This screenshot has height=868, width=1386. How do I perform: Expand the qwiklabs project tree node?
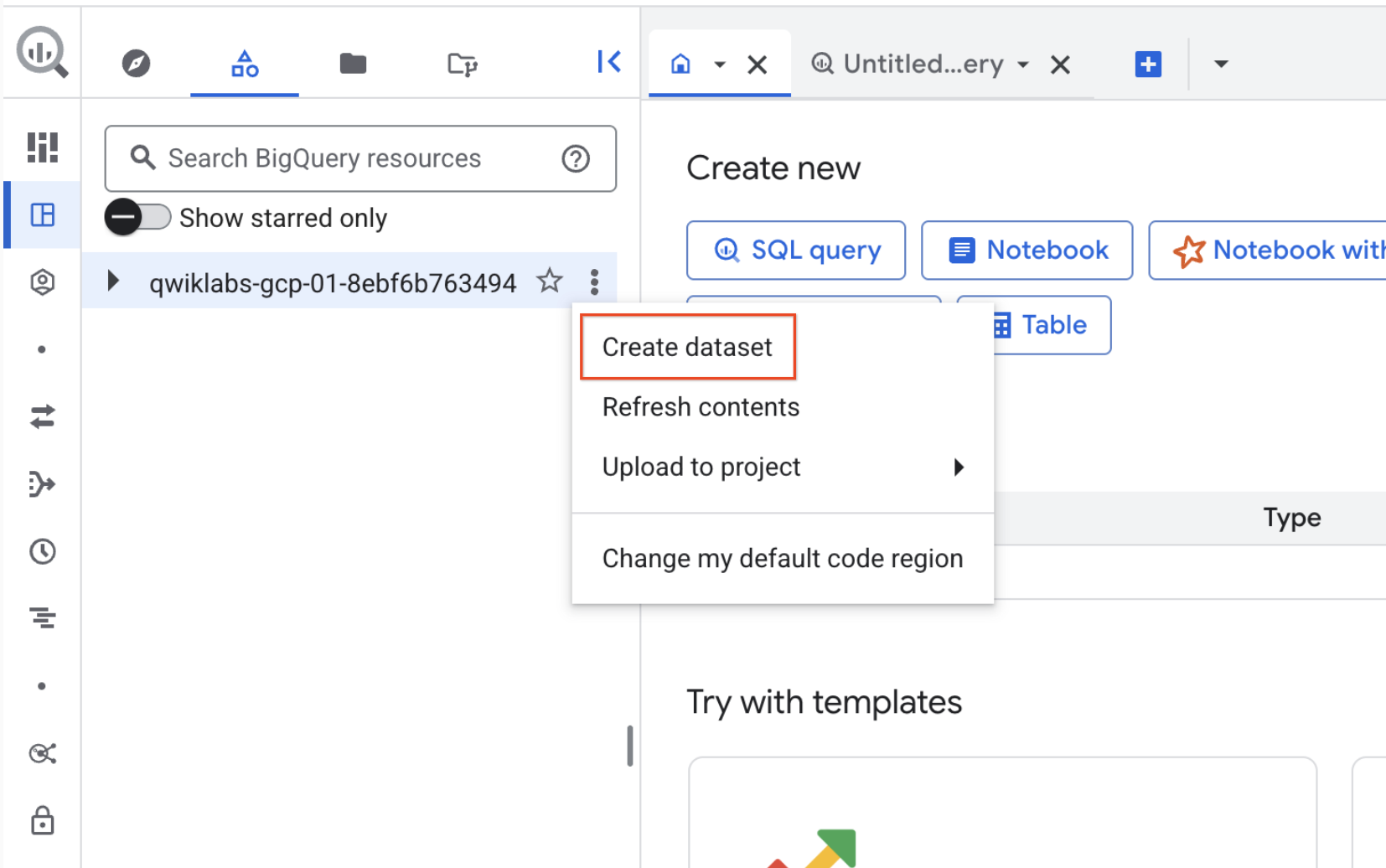tap(114, 282)
